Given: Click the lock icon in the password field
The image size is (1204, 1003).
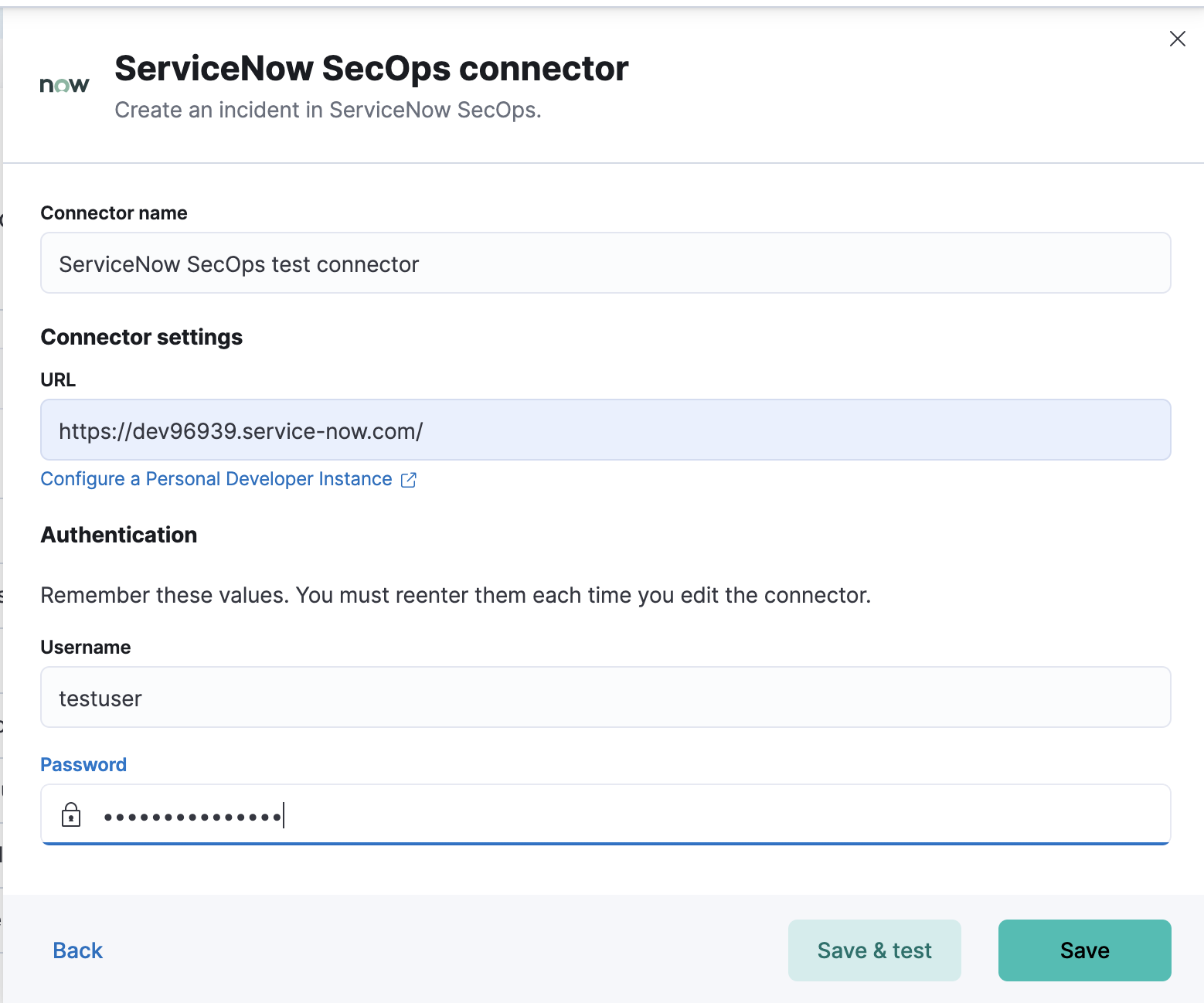Looking at the screenshot, I should coord(71,814).
